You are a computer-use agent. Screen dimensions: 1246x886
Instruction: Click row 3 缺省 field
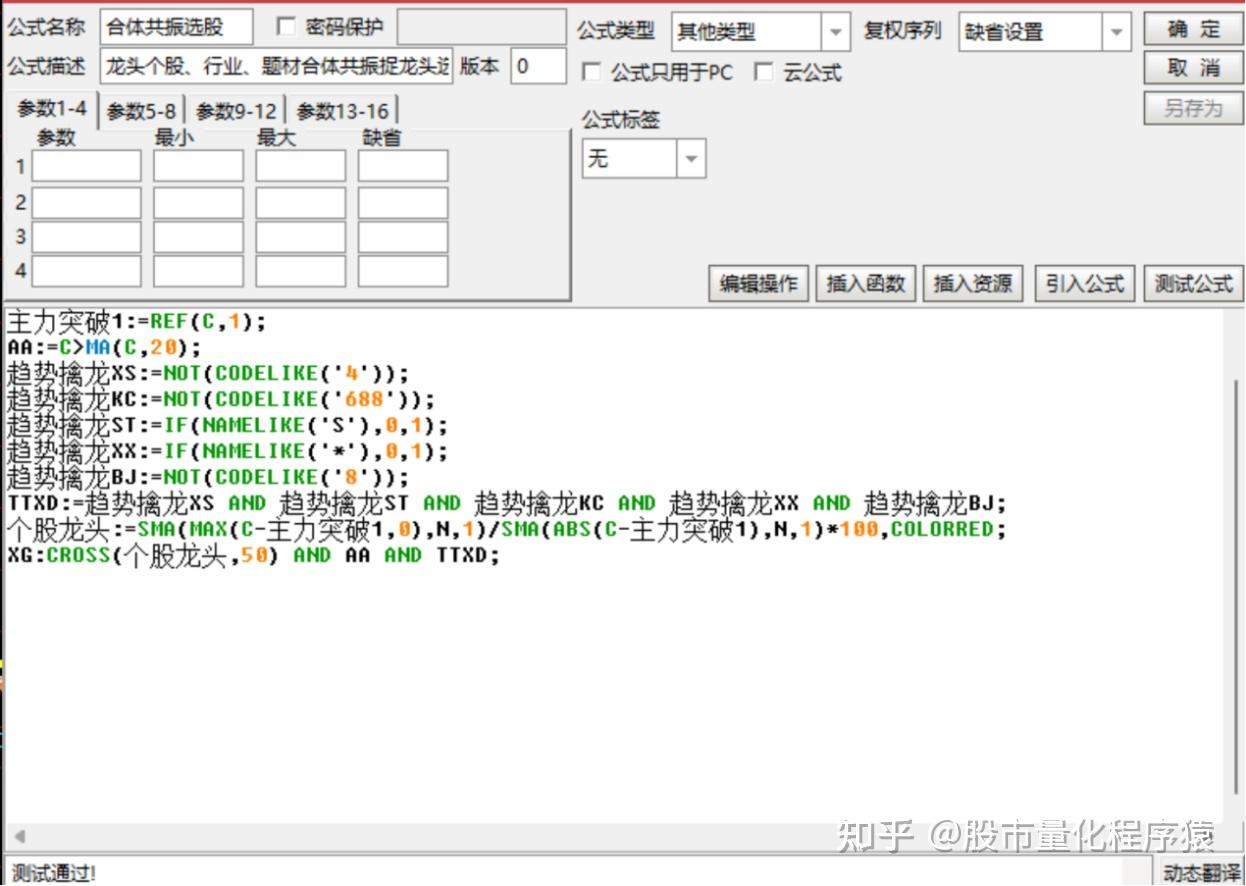(403, 237)
